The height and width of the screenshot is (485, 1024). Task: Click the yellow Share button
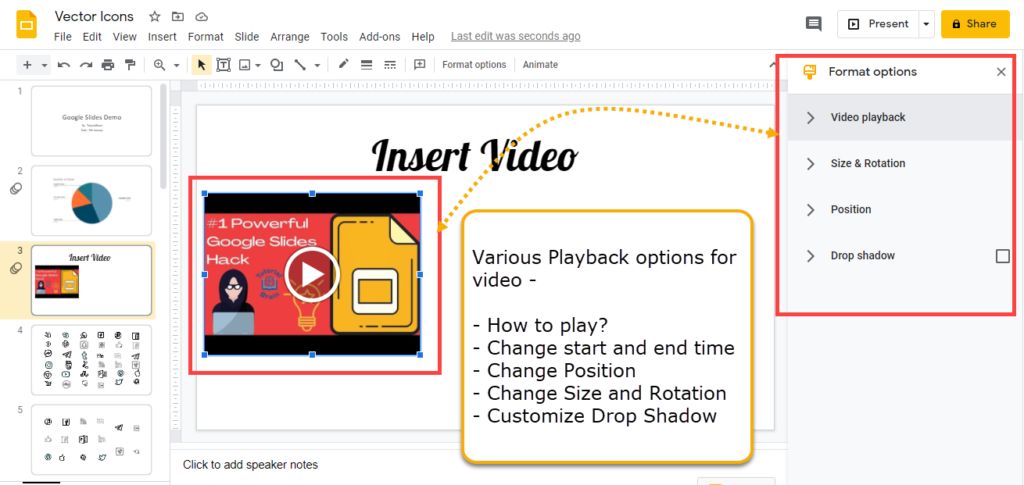975,24
